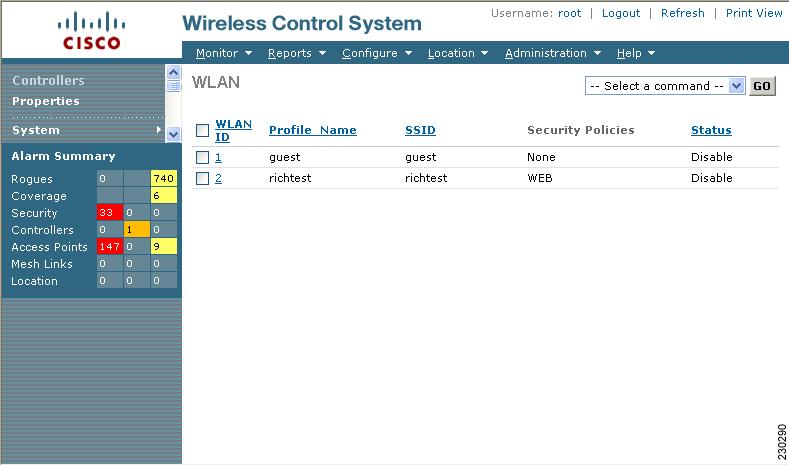Viewport: 789px width, 466px height.
Task: Toggle the select-all WLAN header checkbox
Action: [x=202, y=130]
